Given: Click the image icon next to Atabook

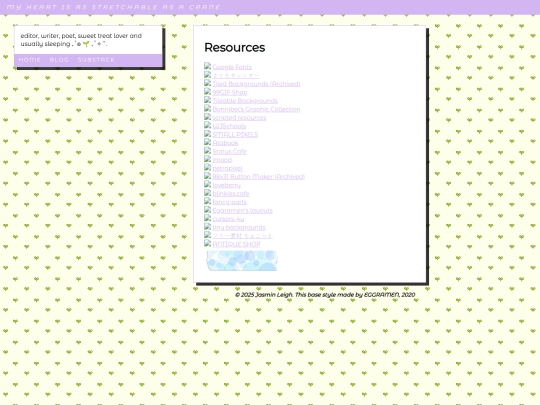Looking at the screenshot, I should (x=207, y=142).
